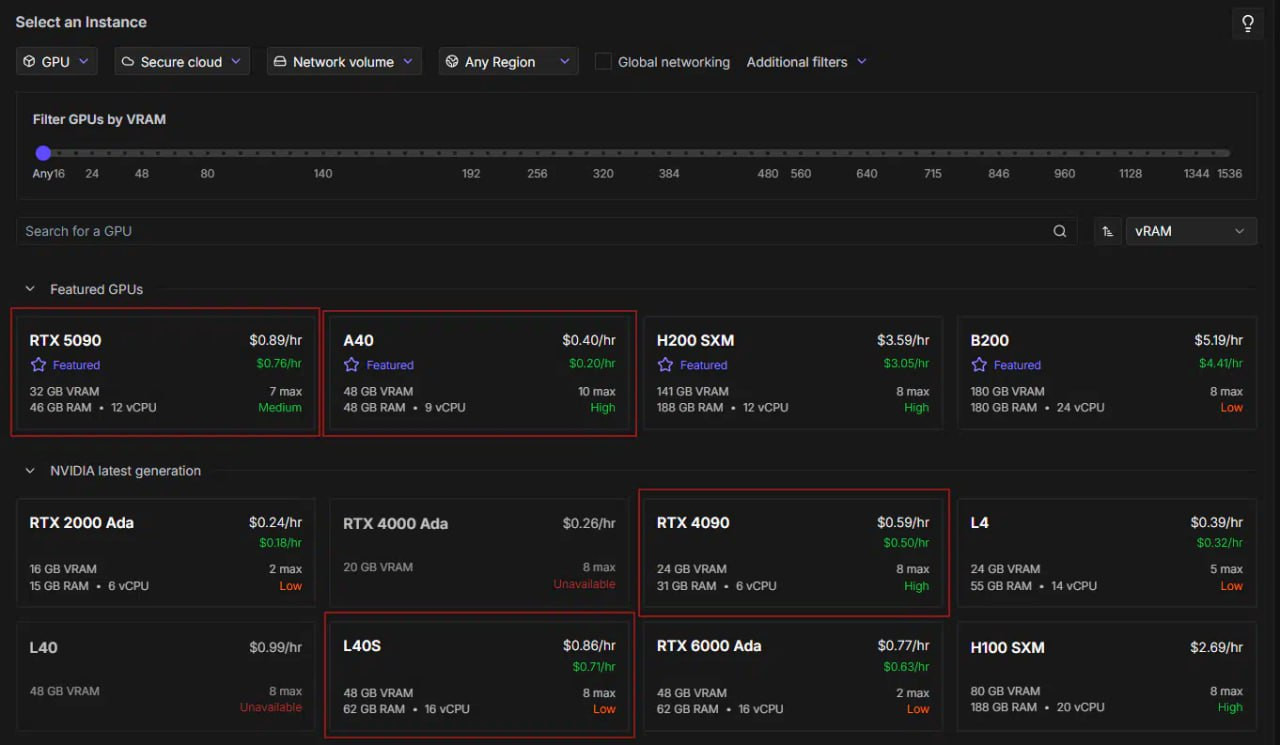Select the L40S GPU card
Screen dimensions: 1280x745
(479, 676)
